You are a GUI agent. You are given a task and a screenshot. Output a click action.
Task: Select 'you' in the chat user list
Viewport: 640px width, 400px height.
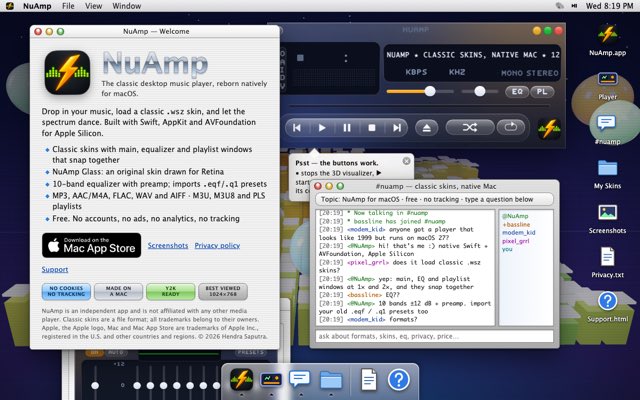point(507,249)
